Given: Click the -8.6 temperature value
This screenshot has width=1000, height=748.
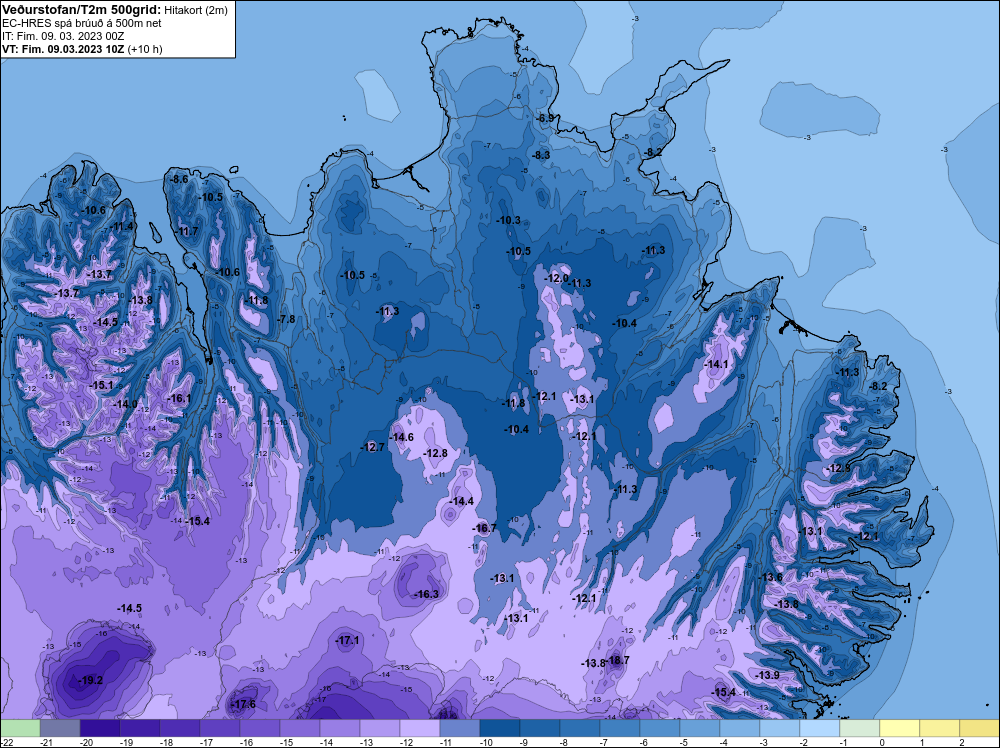Looking at the screenshot, I should pos(179,179).
